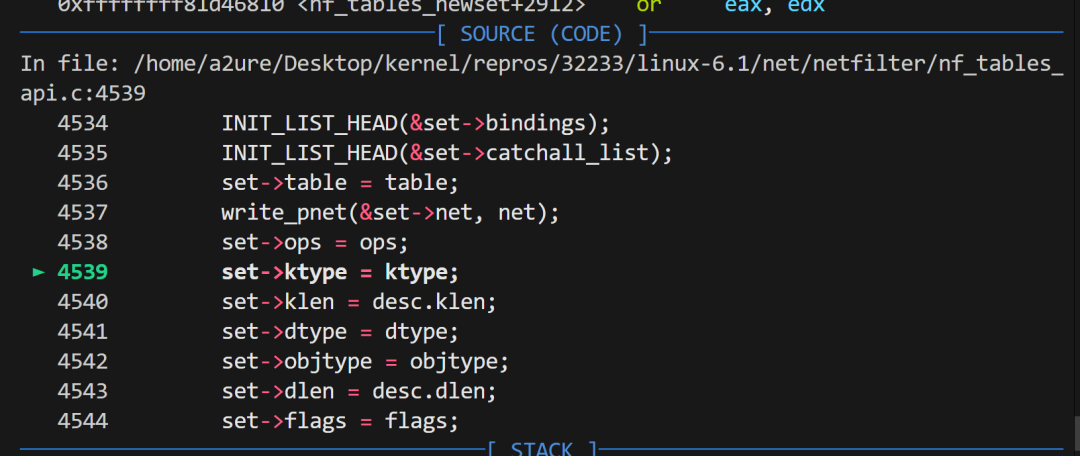Image resolution: width=1080 pixels, height=456 pixels.
Task: Click the INIT_LIST_HEAD(&set->bindings) statement
Action: (415, 124)
